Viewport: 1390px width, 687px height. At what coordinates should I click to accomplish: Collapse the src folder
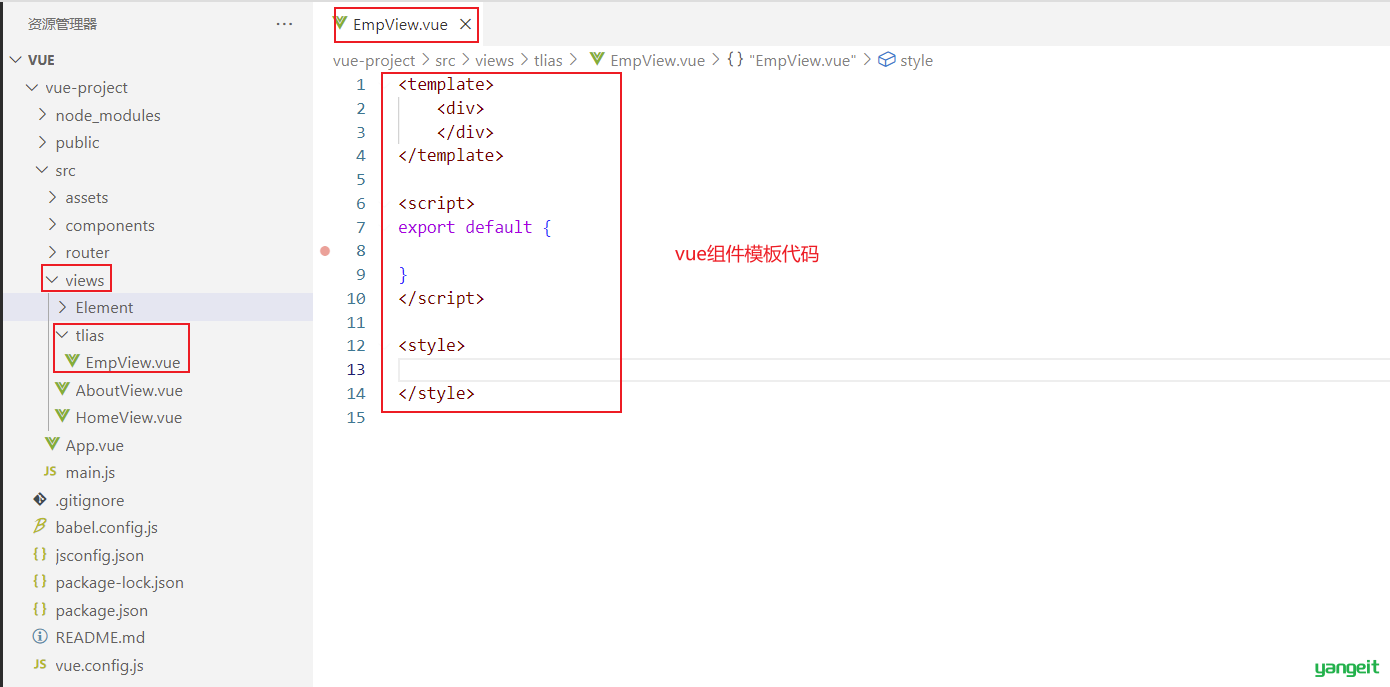pyautogui.click(x=43, y=170)
